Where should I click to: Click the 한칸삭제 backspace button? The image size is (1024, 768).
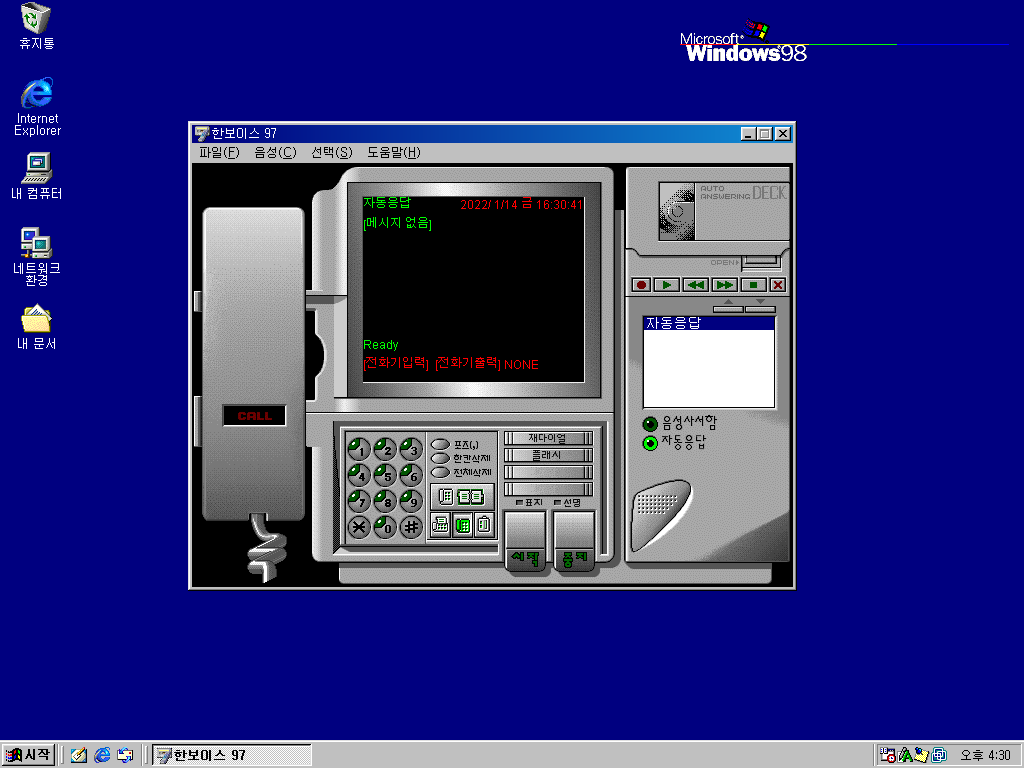coord(441,458)
